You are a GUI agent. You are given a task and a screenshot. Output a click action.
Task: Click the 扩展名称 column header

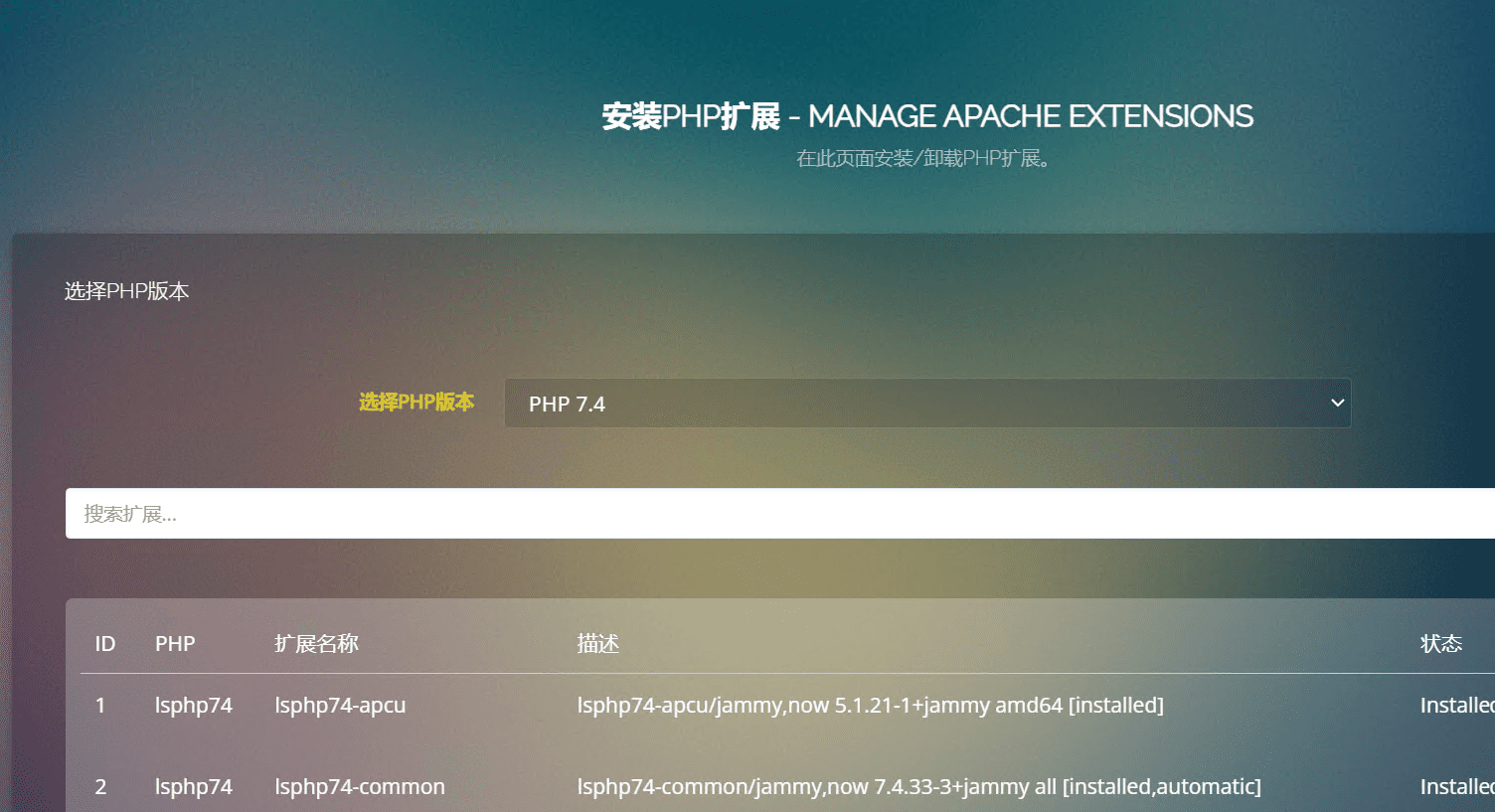click(314, 643)
